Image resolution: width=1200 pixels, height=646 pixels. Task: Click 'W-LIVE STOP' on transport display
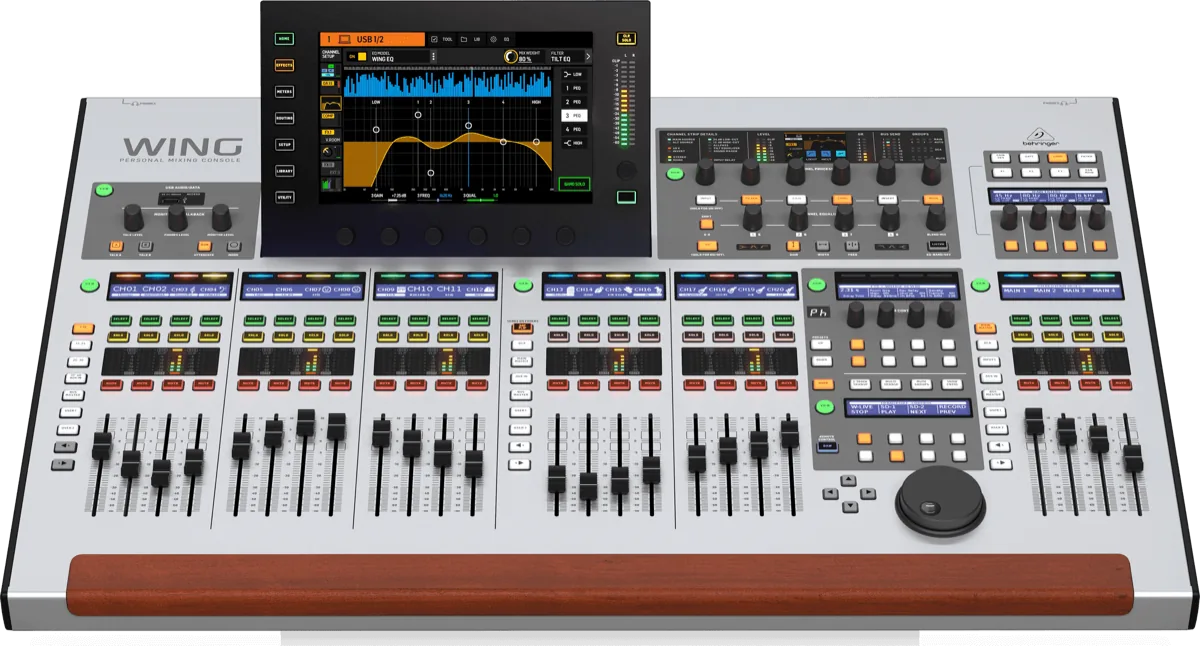[x=860, y=409]
